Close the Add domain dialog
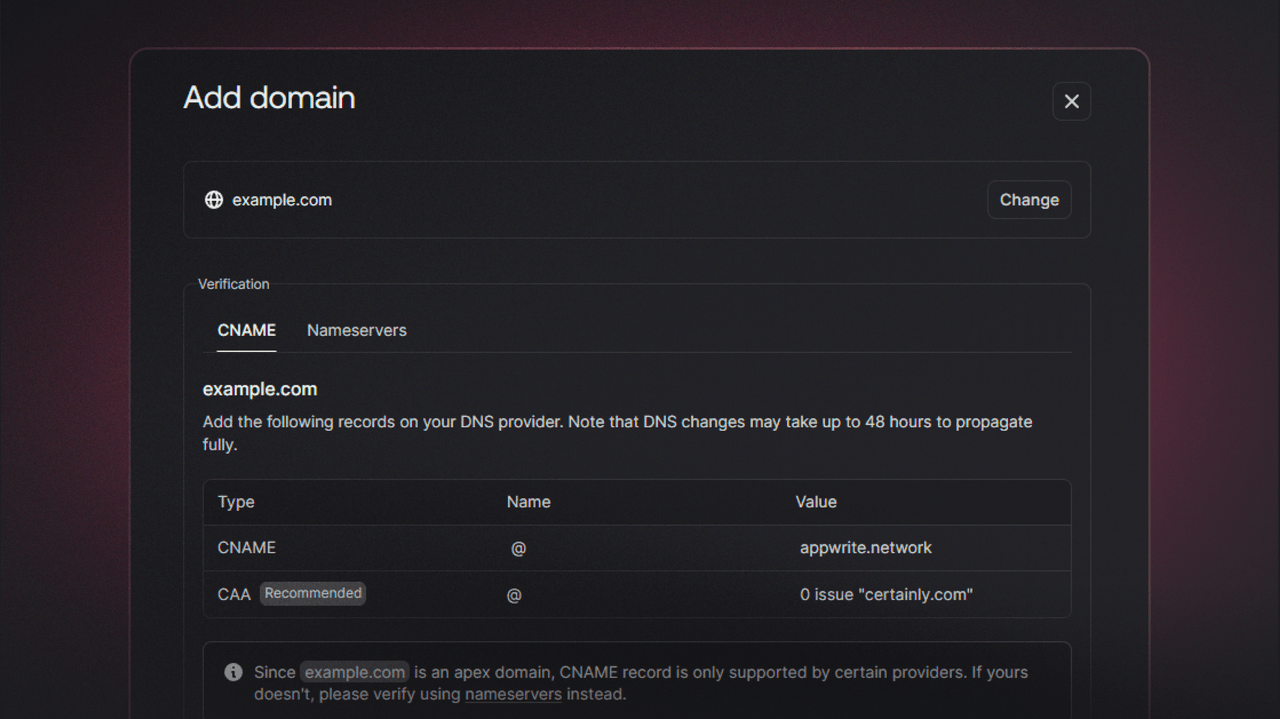 pyautogui.click(x=1071, y=101)
